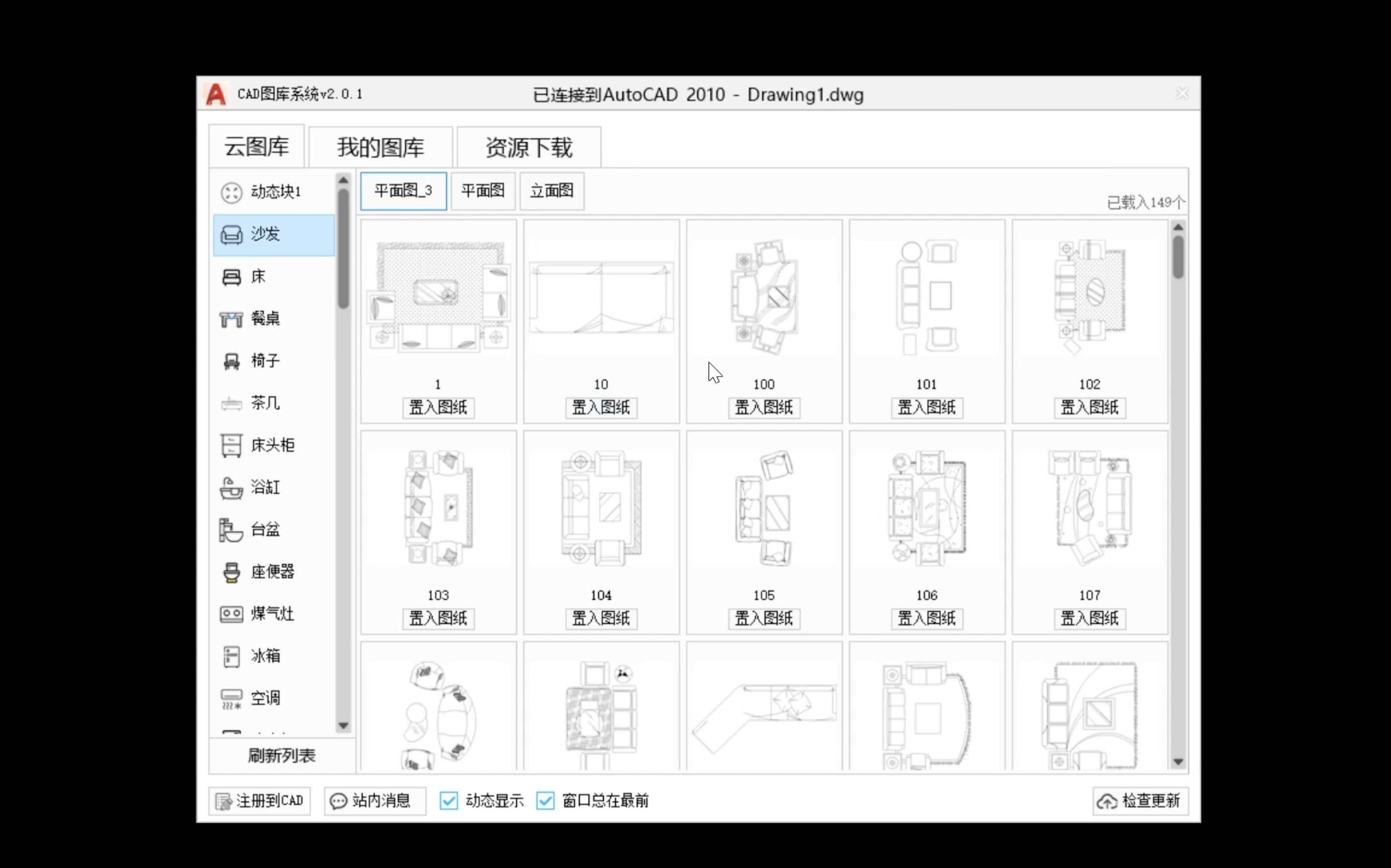Open the 台盆 basin icon
This screenshot has height=868, width=1391.
pos(232,530)
